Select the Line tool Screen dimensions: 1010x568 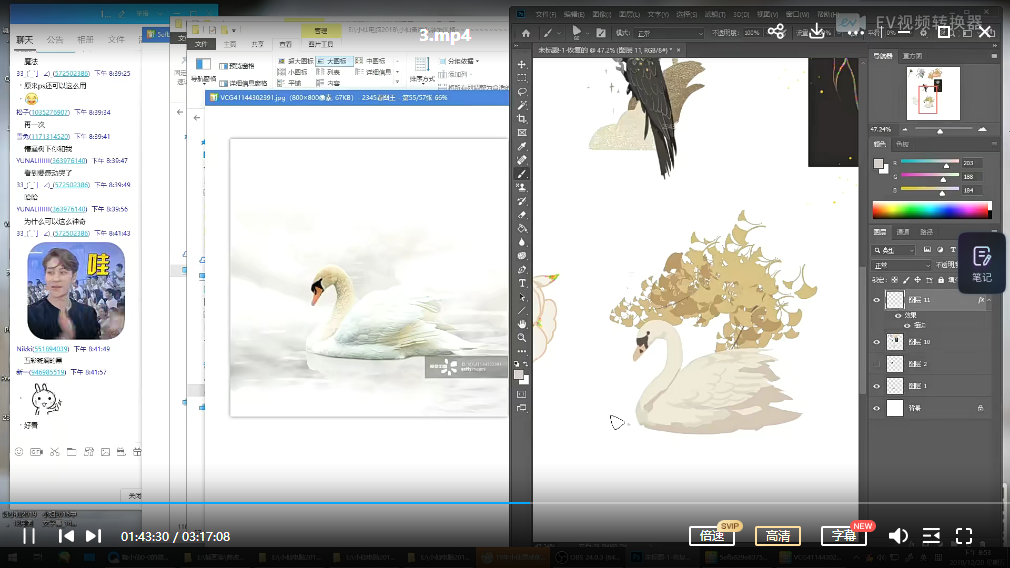pyautogui.click(x=522, y=310)
